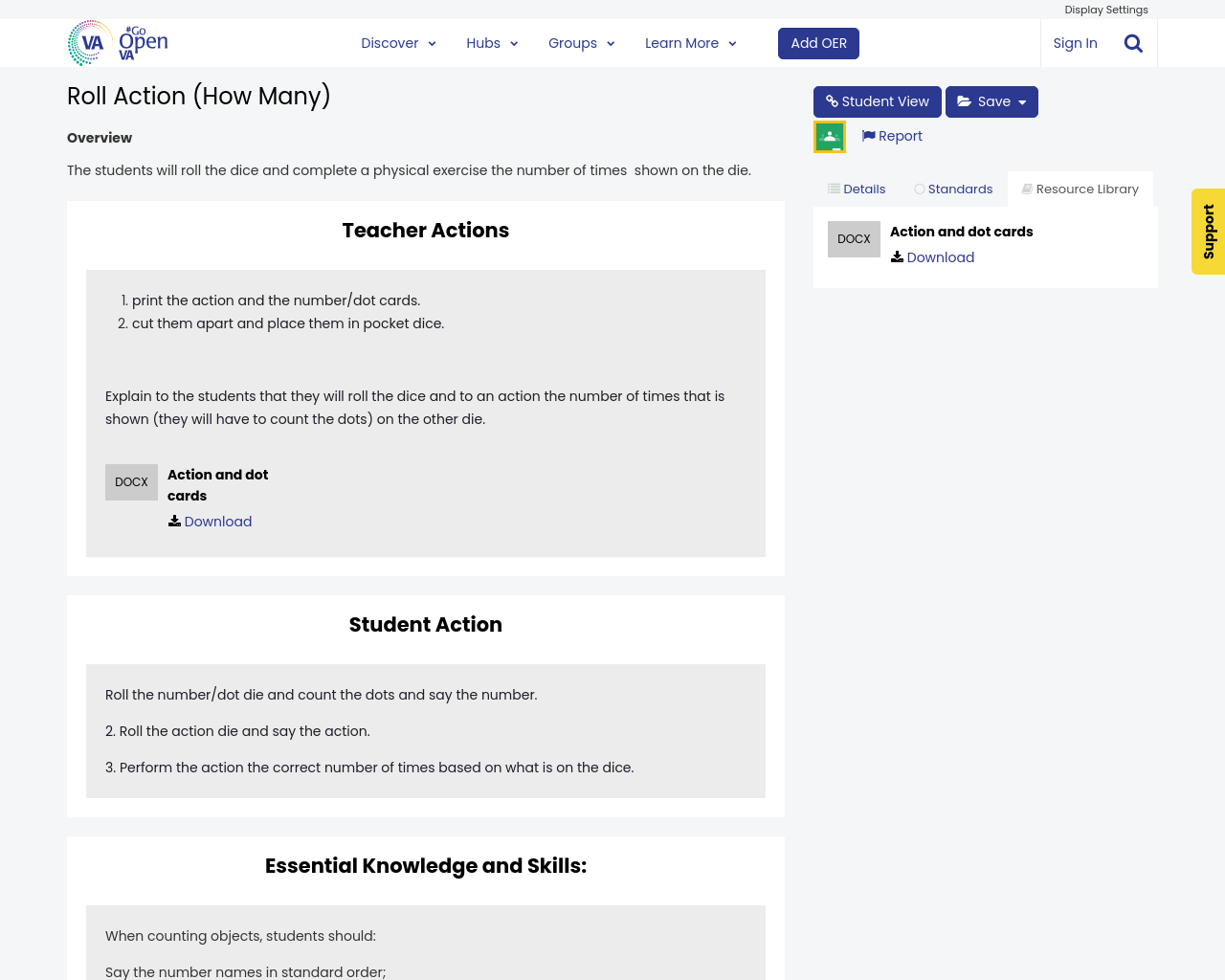Select the Resource Library tab
This screenshot has width=1225, height=980.
click(x=1080, y=189)
